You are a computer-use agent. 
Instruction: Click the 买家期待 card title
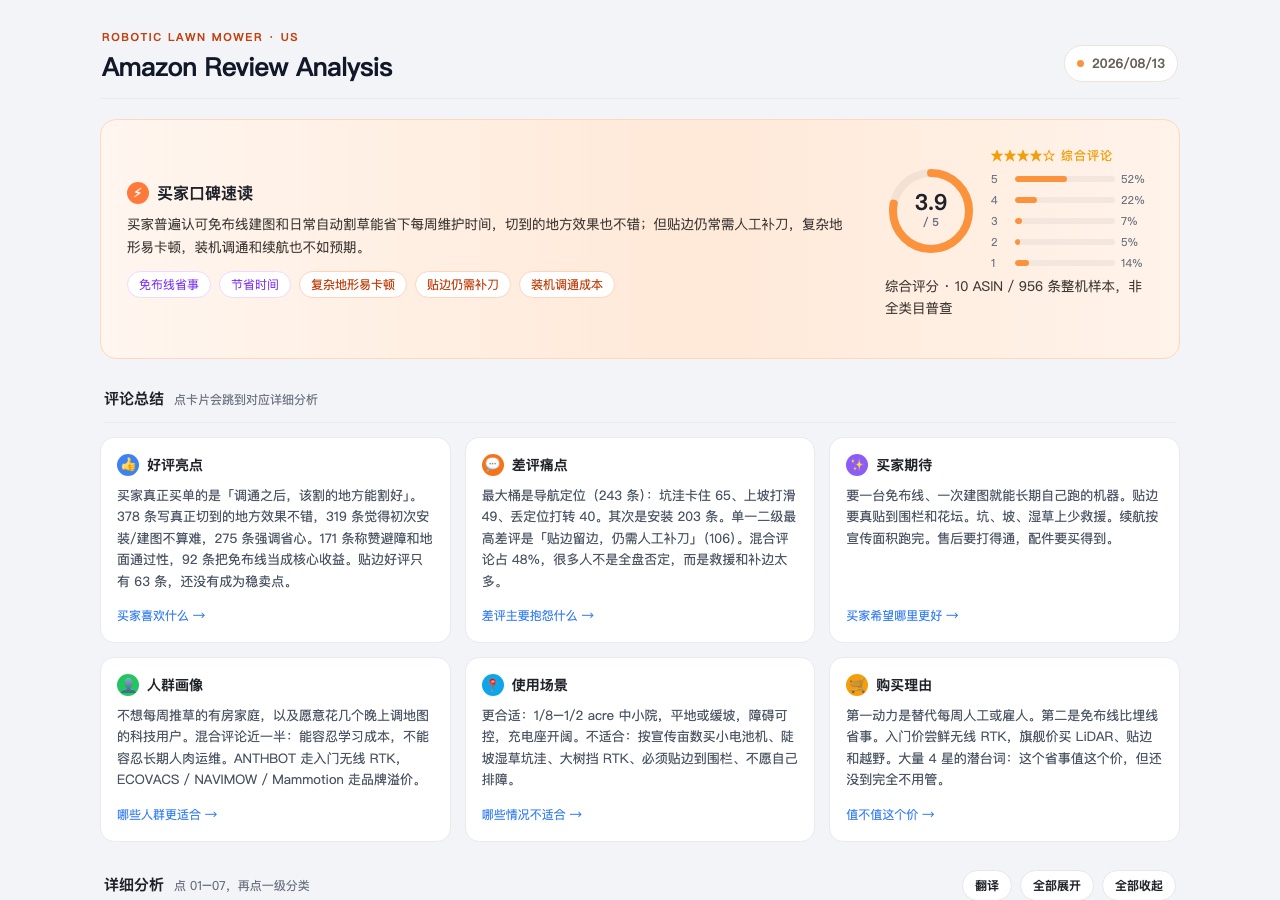point(904,465)
